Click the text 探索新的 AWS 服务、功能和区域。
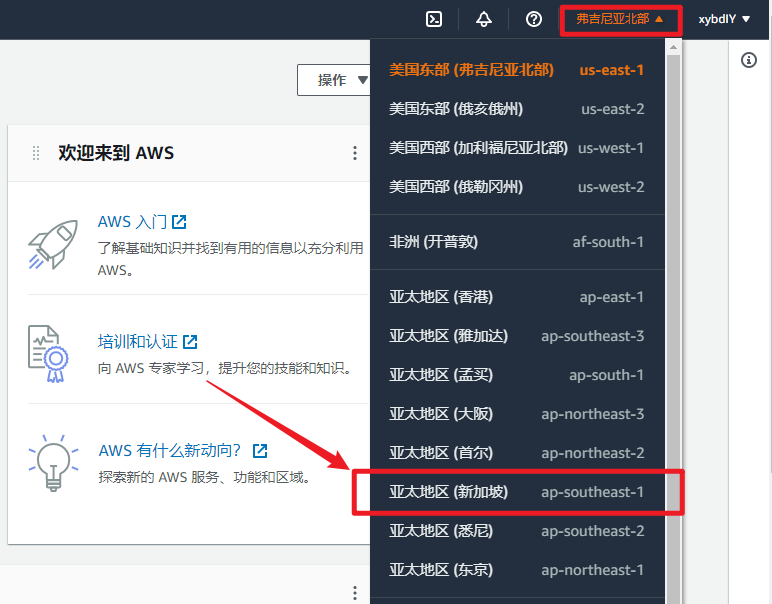 coord(204,477)
